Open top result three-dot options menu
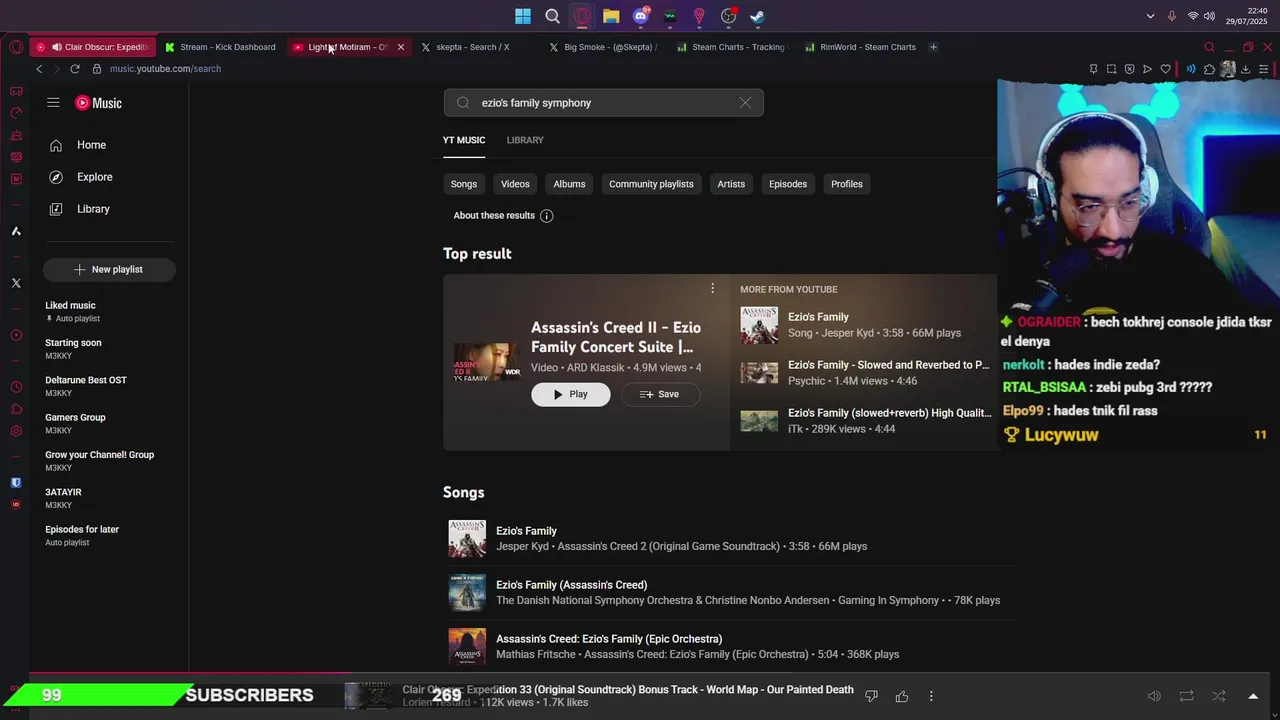Screen dimensions: 1280x720 (712, 288)
